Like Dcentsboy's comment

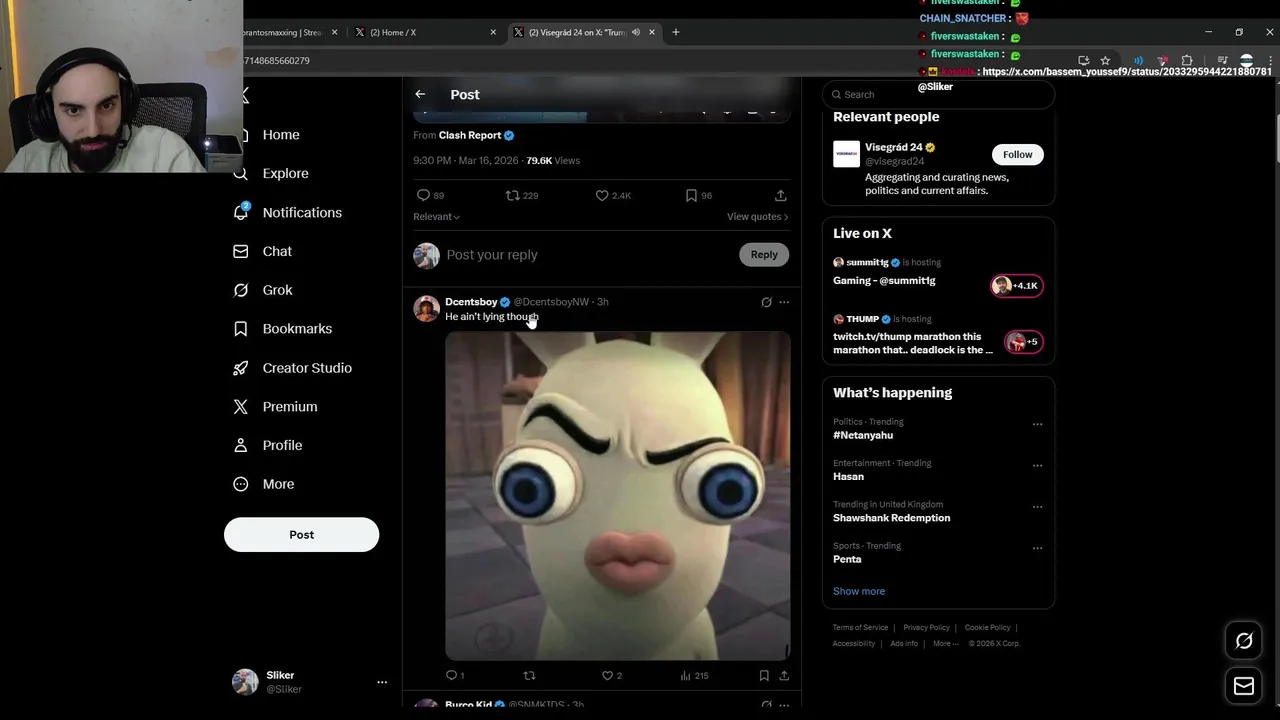607,676
